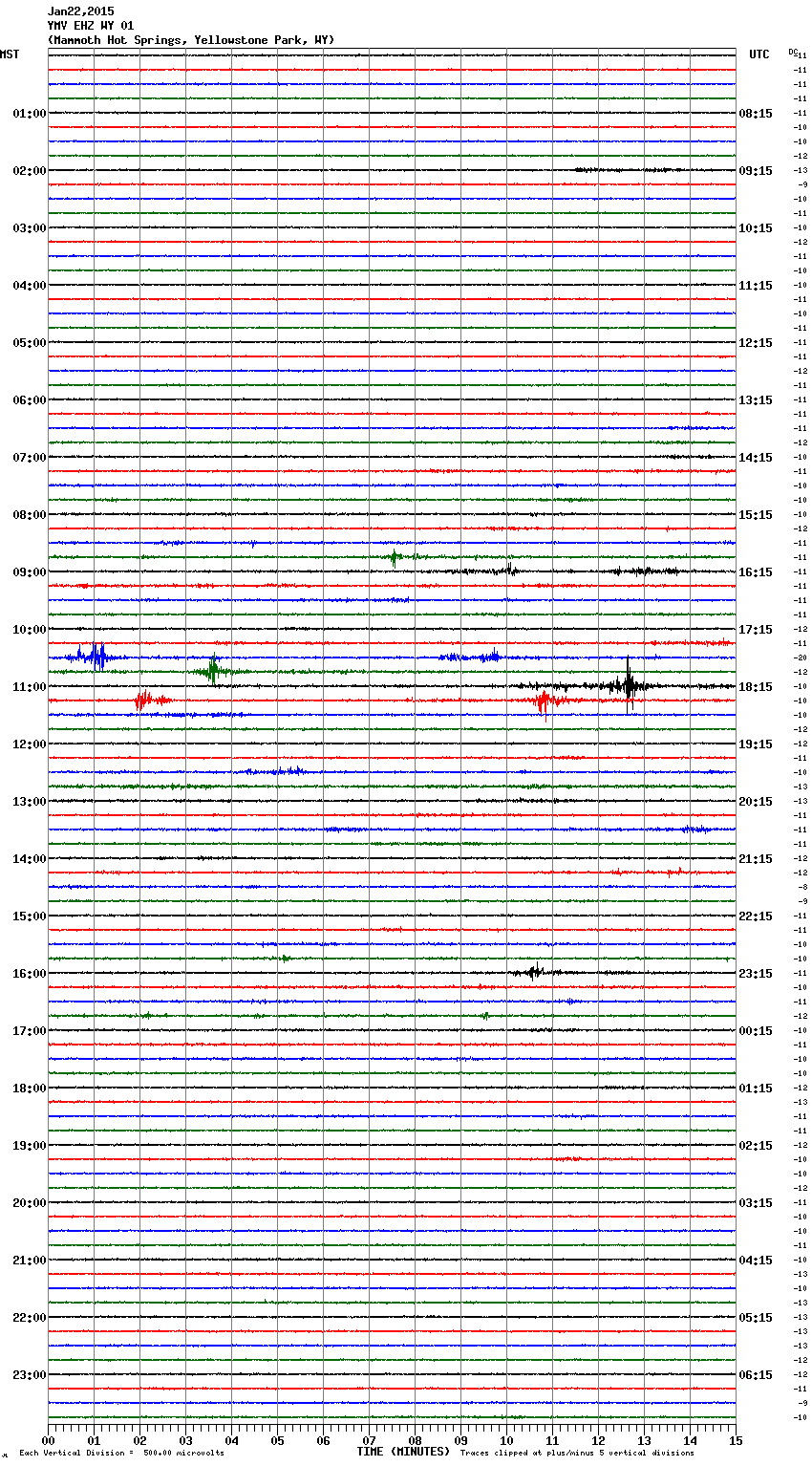This screenshot has height=1466, width=812.
Task: Select the 10:00 MST hour label
Action: pyautogui.click(x=29, y=630)
